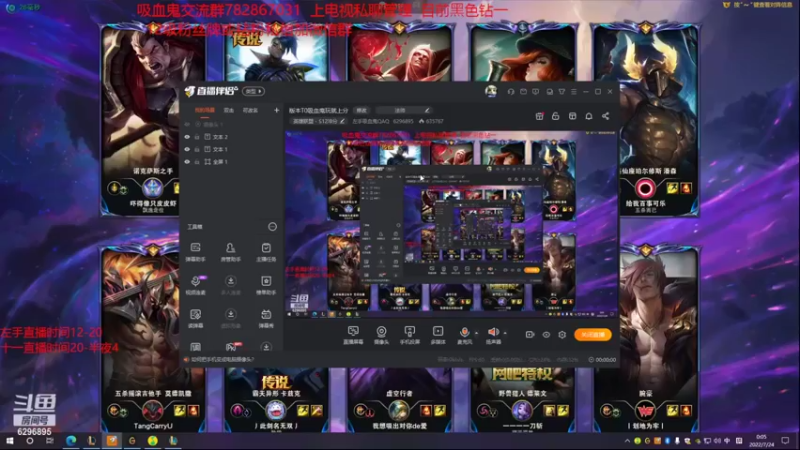Image resolution: width=800 pixels, height=450 pixels.
Task: Open Task View on the taskbar
Action: coord(49,440)
